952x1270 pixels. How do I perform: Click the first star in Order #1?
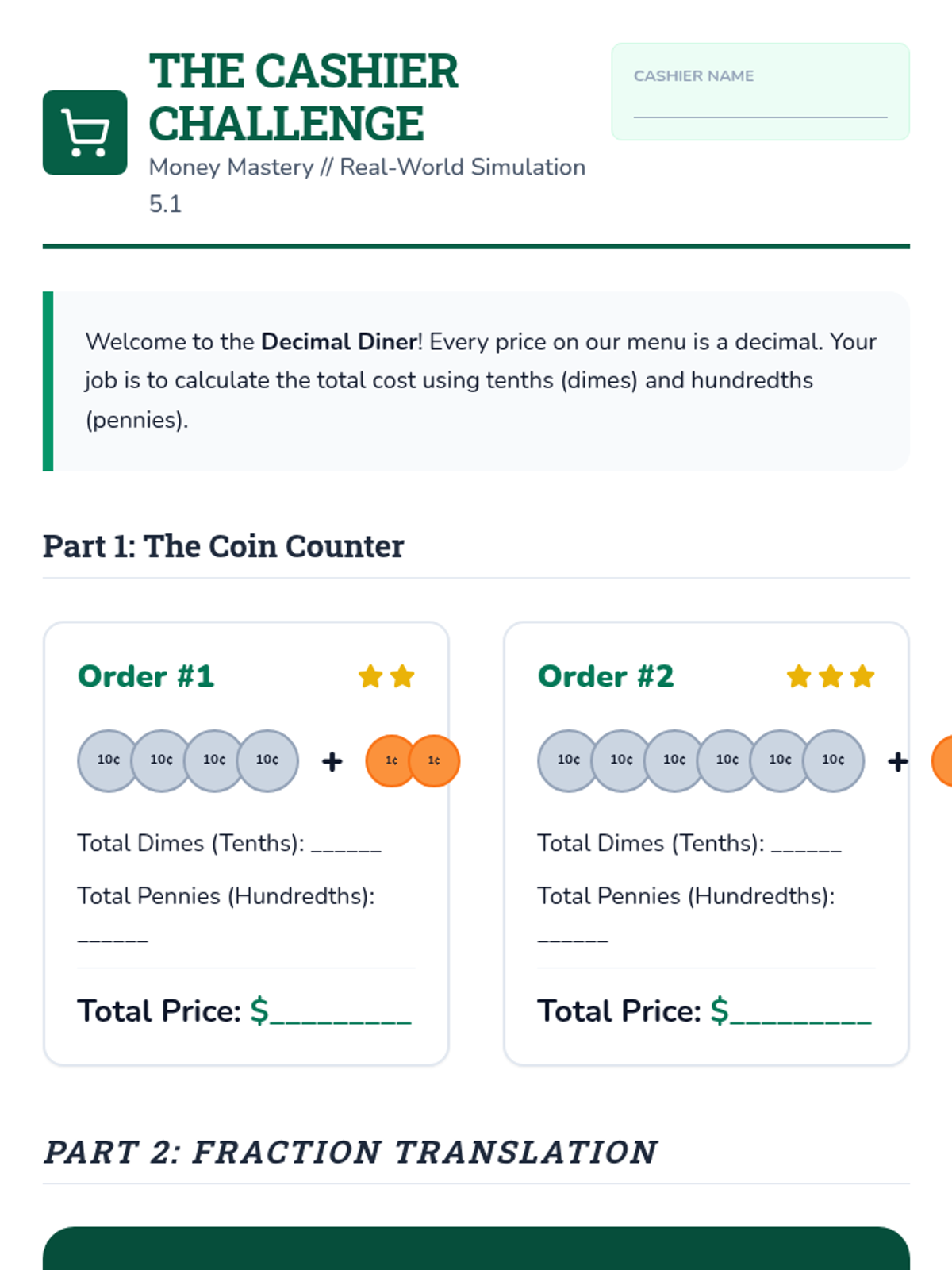click(370, 677)
